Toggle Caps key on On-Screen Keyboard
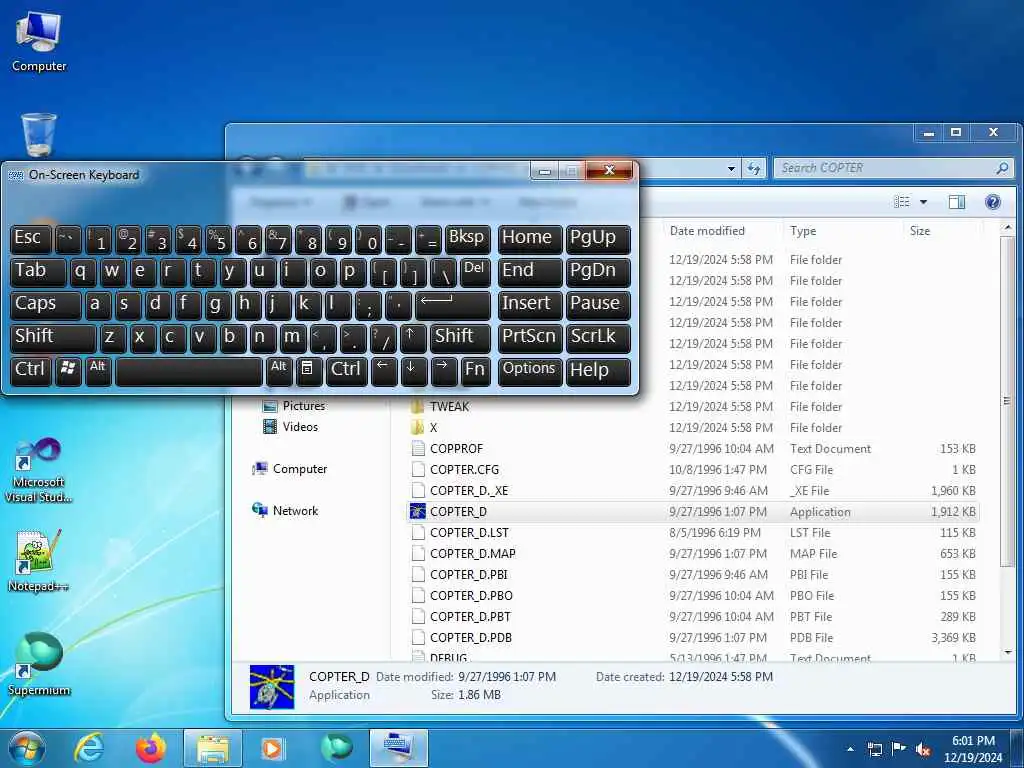This screenshot has width=1024, height=768. 45,304
